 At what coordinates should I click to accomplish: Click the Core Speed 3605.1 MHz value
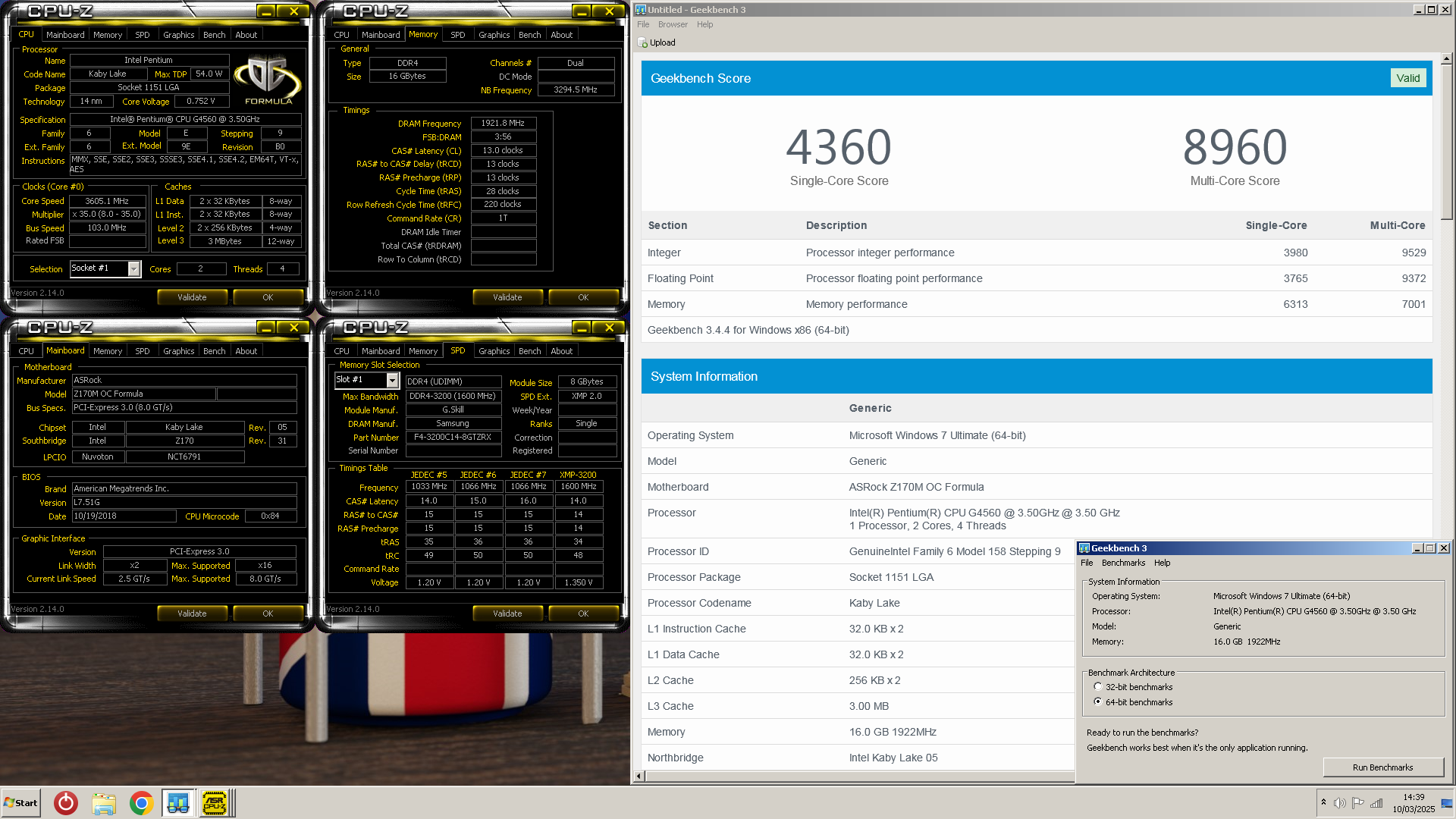[x=107, y=201]
